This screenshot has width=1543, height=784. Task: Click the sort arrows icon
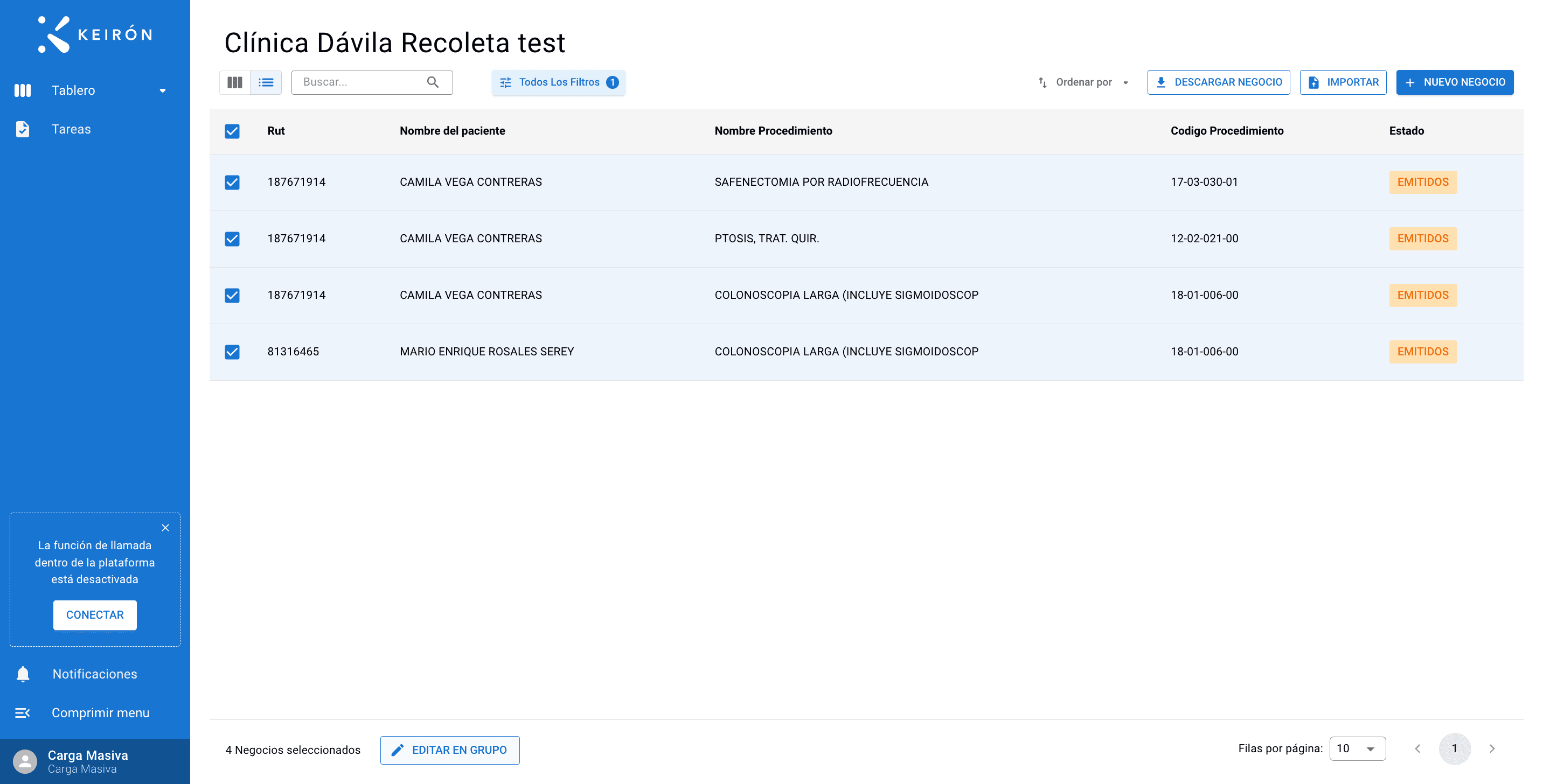(1043, 82)
